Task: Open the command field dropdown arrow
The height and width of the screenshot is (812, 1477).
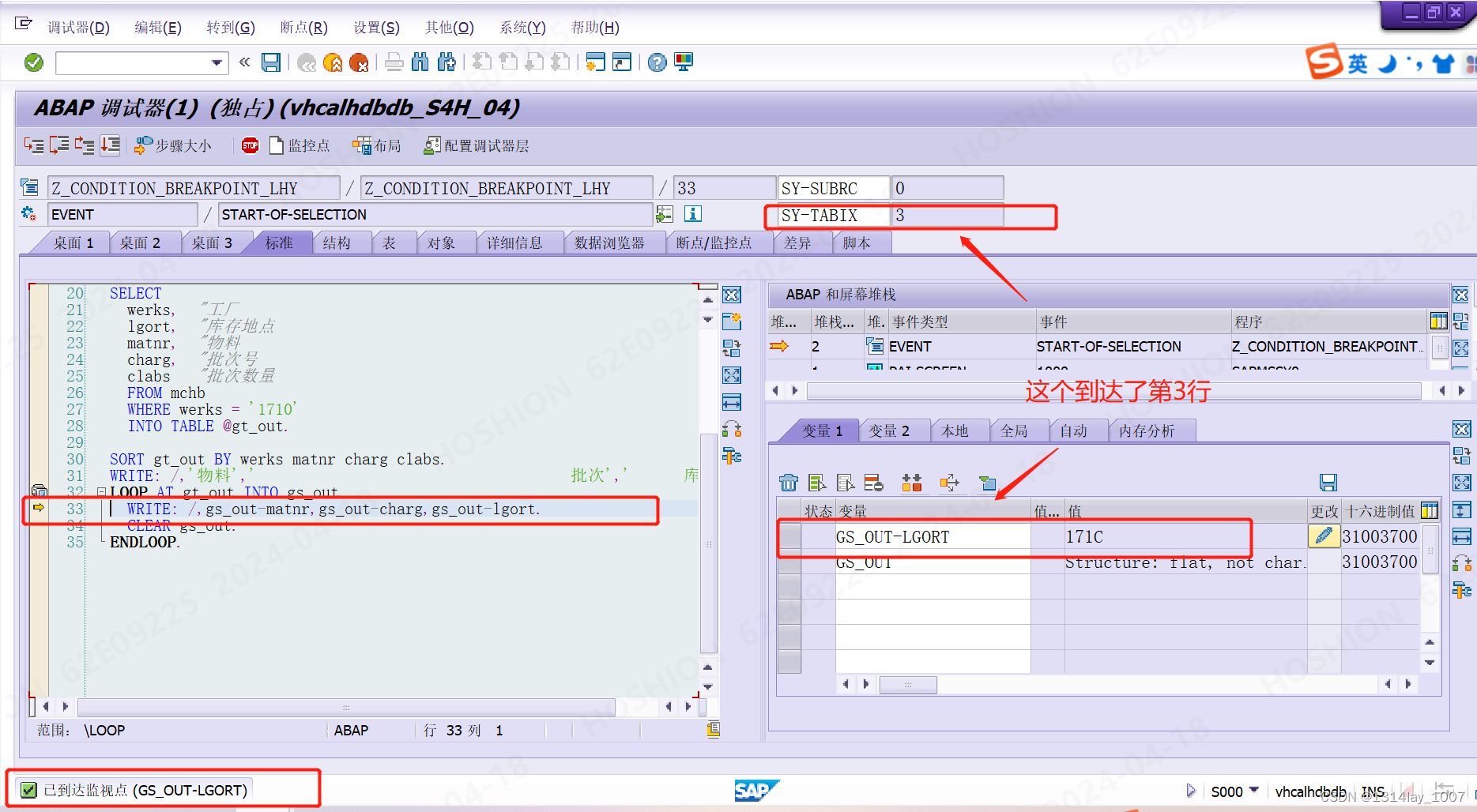Action: coord(217,62)
